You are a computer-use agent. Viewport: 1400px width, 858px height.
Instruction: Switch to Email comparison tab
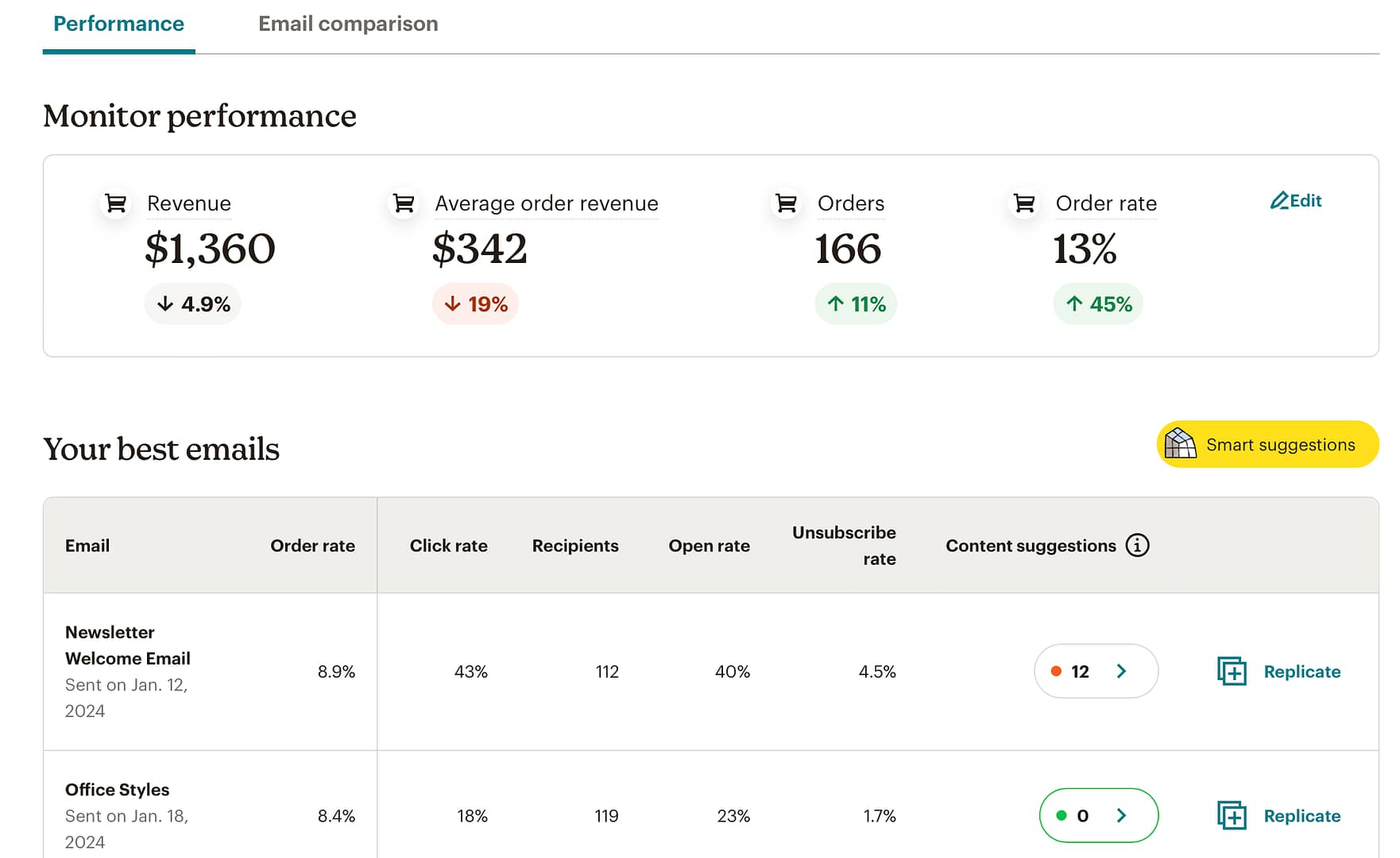(348, 24)
